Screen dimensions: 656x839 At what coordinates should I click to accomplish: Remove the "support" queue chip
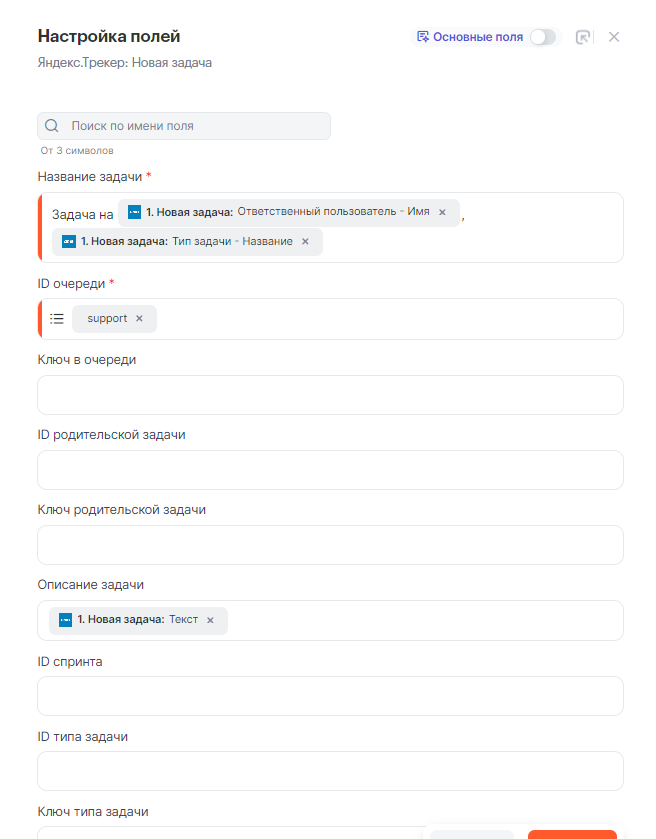(139, 318)
